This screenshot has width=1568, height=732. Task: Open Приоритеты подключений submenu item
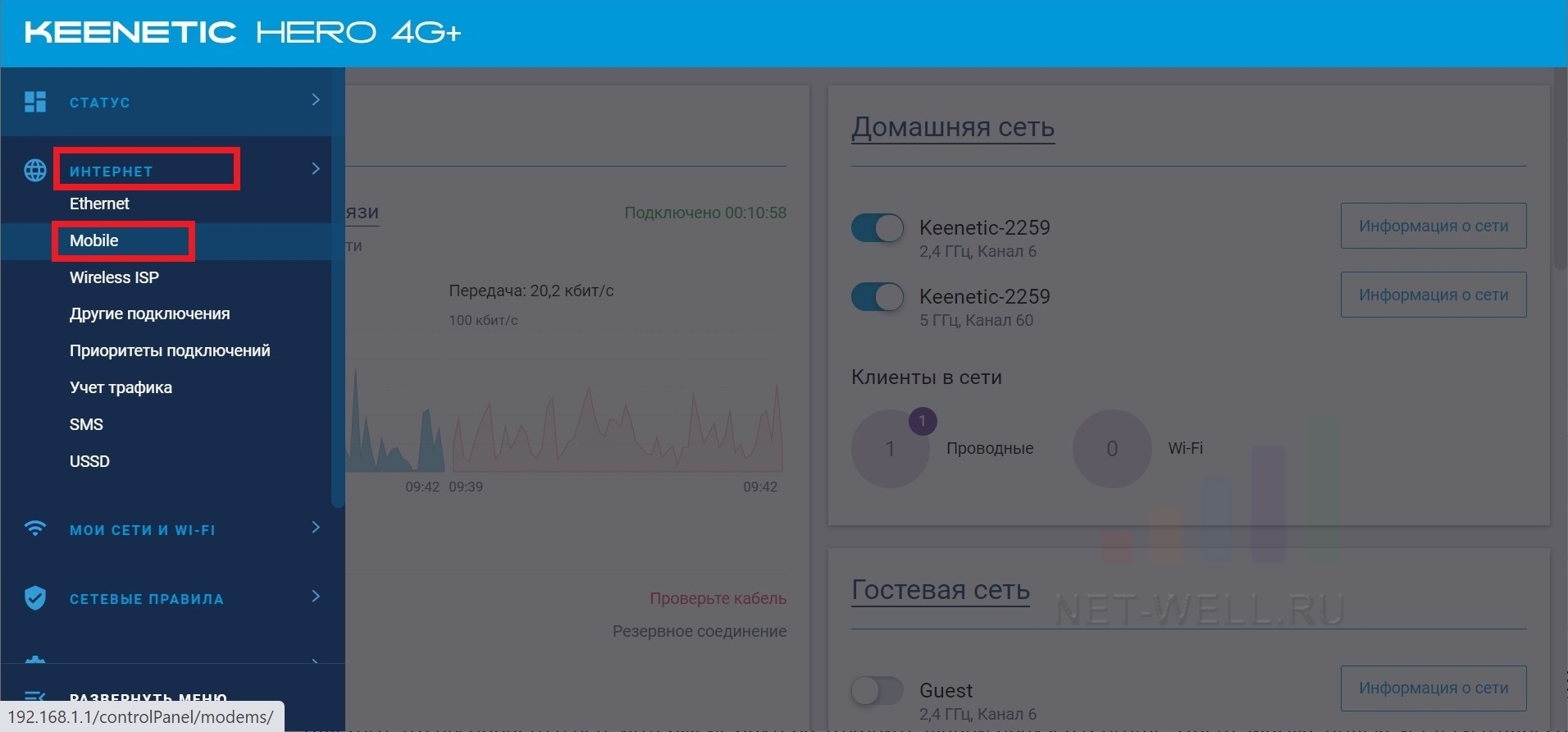pyautogui.click(x=170, y=350)
